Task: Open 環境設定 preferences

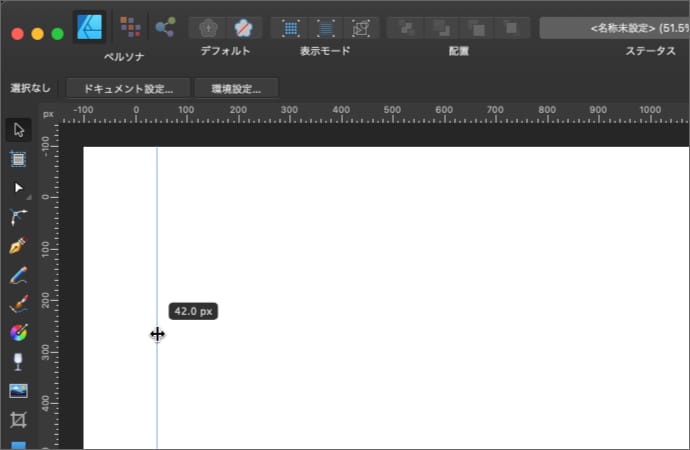Action: [236, 89]
